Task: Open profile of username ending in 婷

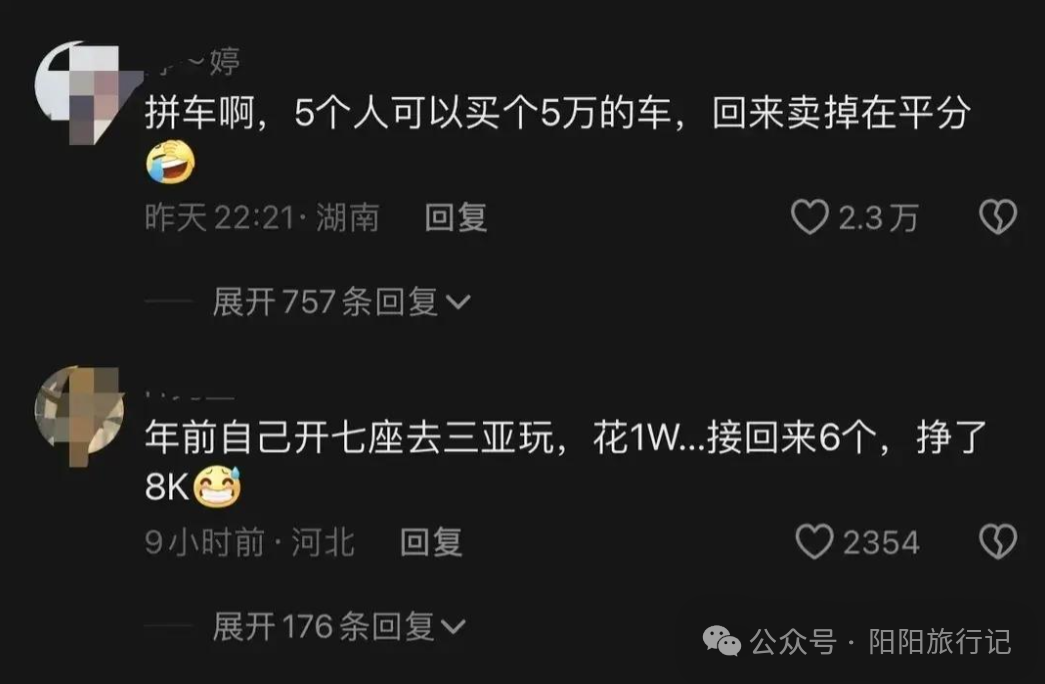Action: tap(192, 62)
